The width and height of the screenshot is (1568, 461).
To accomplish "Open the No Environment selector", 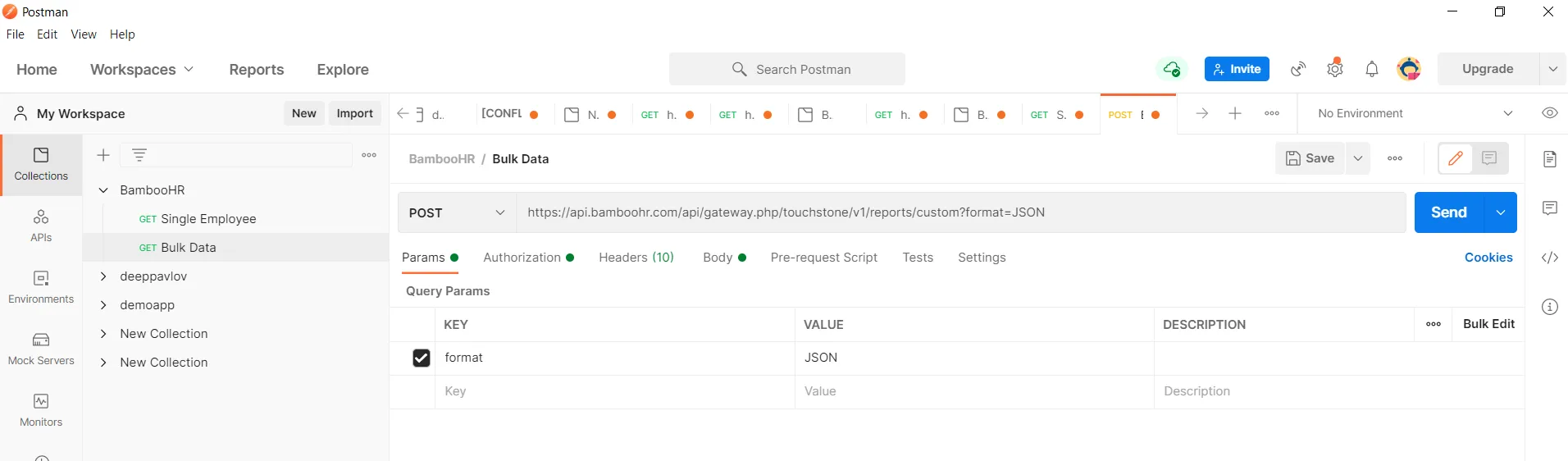I will pos(1415,113).
